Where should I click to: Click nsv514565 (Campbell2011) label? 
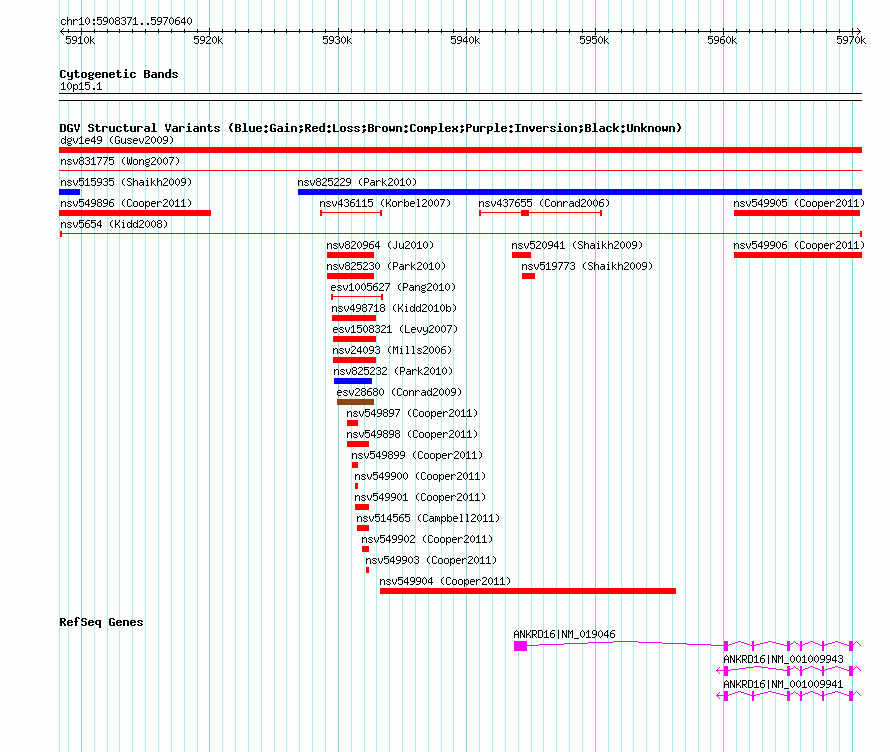click(428, 518)
